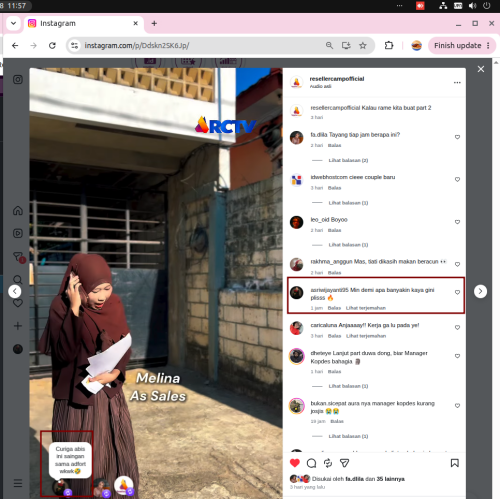
Task: Unlike the post with the red heart
Action: click(x=295, y=463)
